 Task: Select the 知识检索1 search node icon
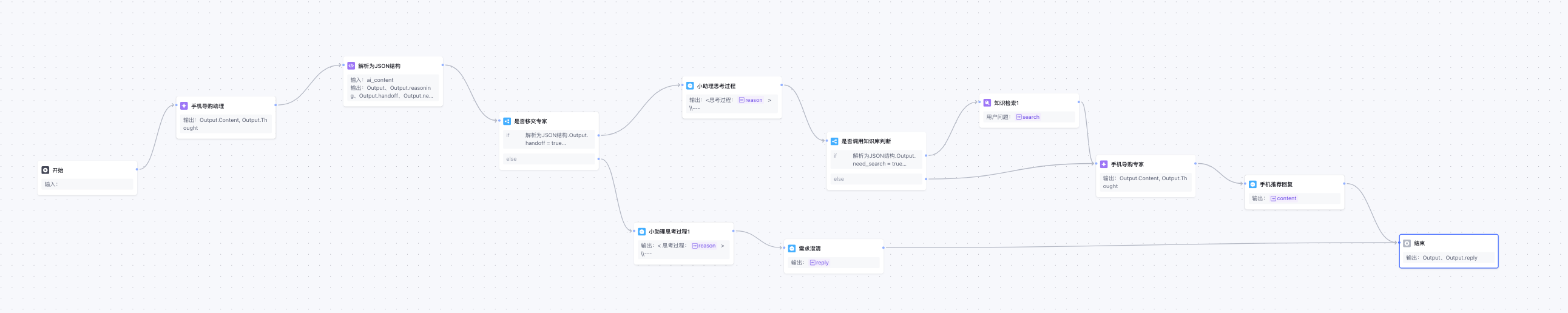coord(987,103)
